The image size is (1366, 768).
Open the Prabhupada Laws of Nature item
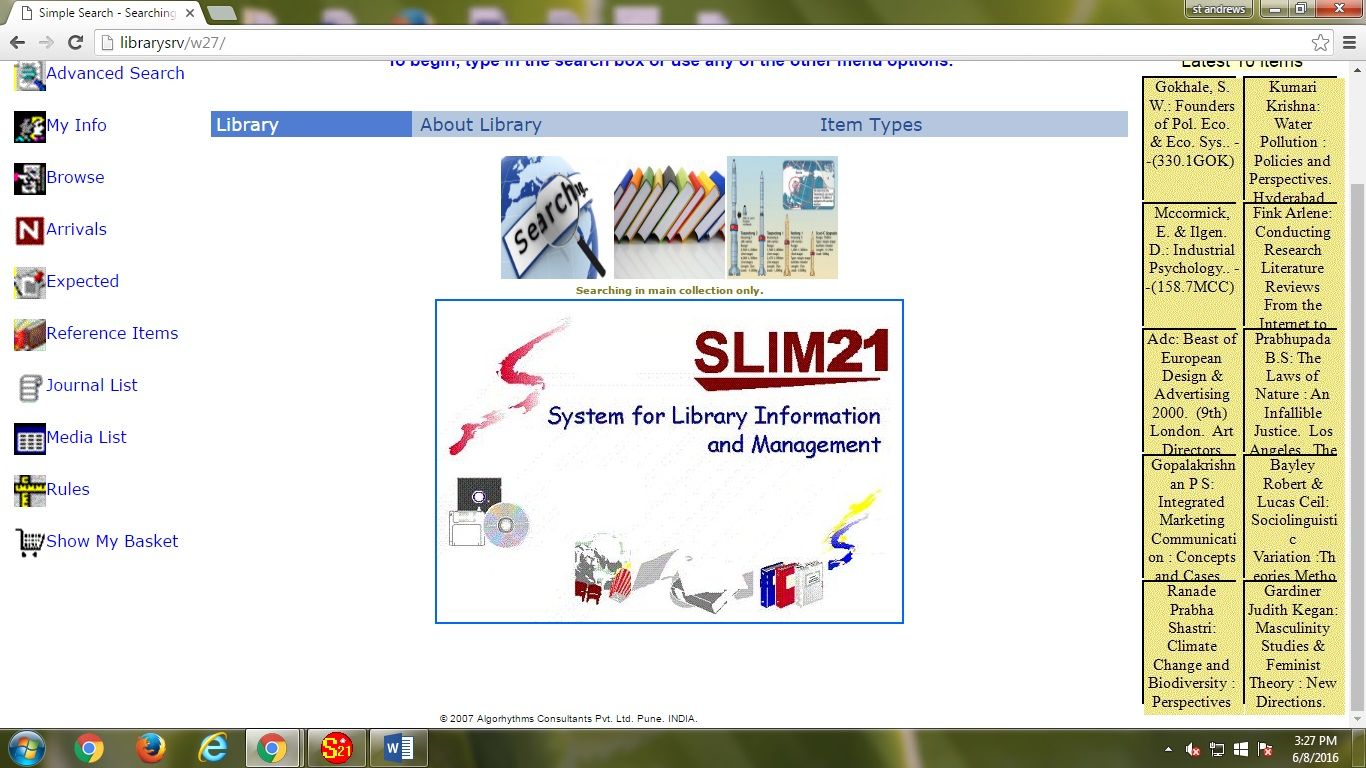pos(1292,393)
